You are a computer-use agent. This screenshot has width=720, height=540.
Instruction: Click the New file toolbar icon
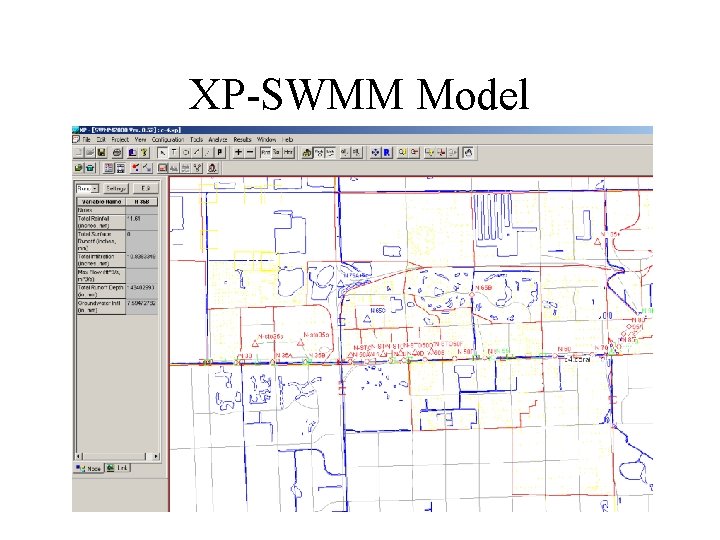pyautogui.click(x=78, y=152)
